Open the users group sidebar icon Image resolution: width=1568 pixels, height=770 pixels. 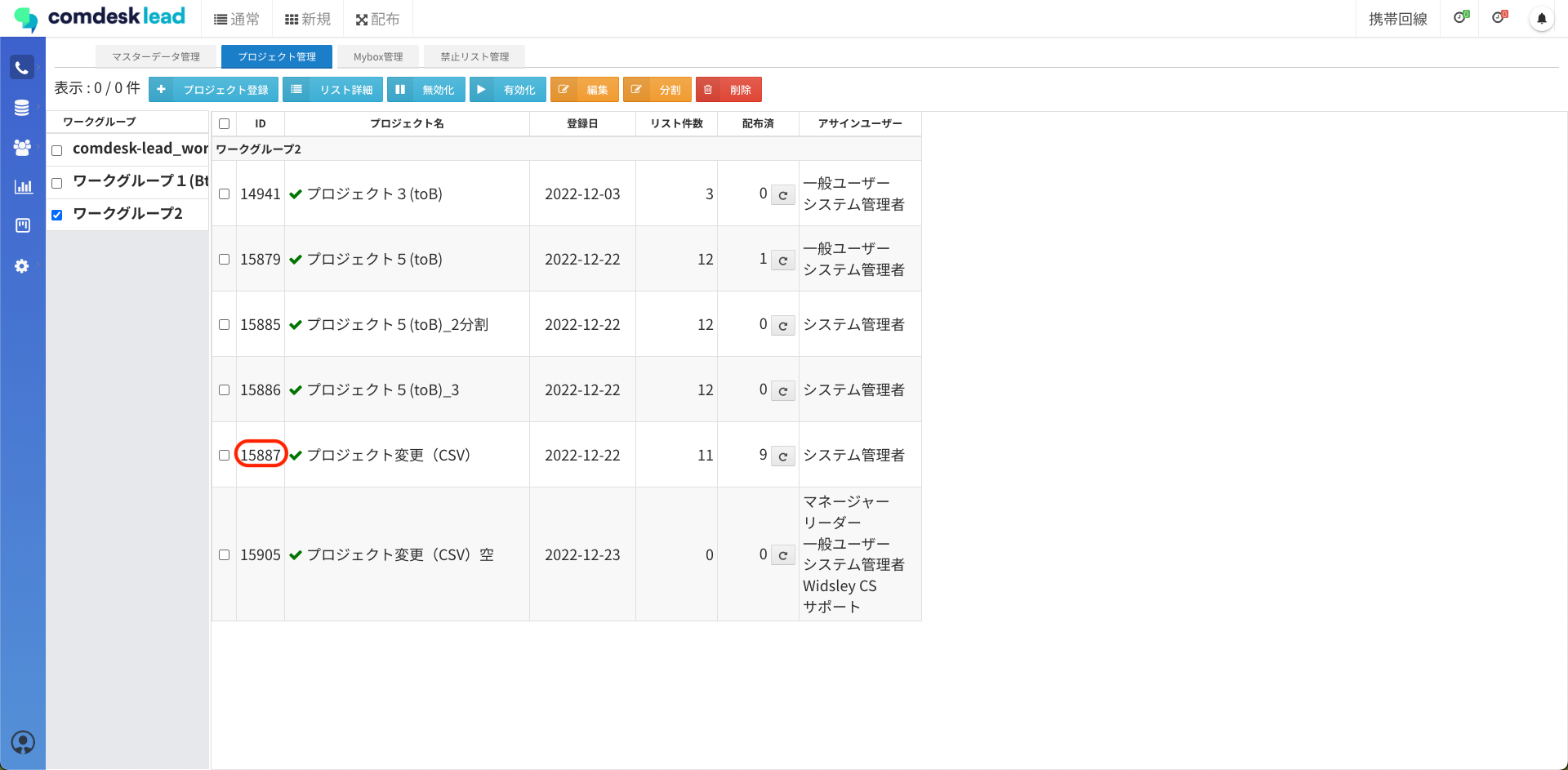22,147
